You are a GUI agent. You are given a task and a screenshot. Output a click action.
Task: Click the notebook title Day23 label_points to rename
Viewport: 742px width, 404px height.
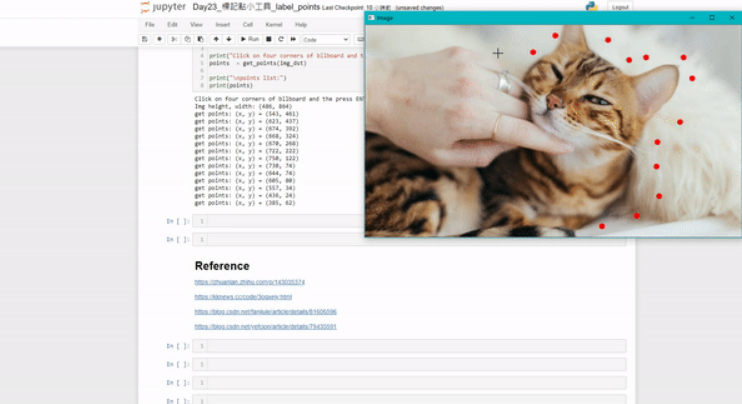[256, 7]
